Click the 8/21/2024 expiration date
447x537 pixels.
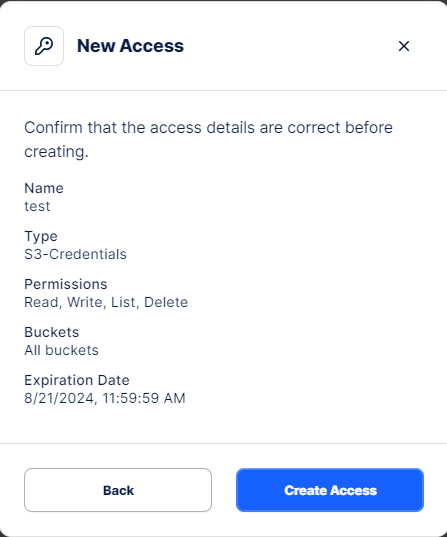(59, 398)
